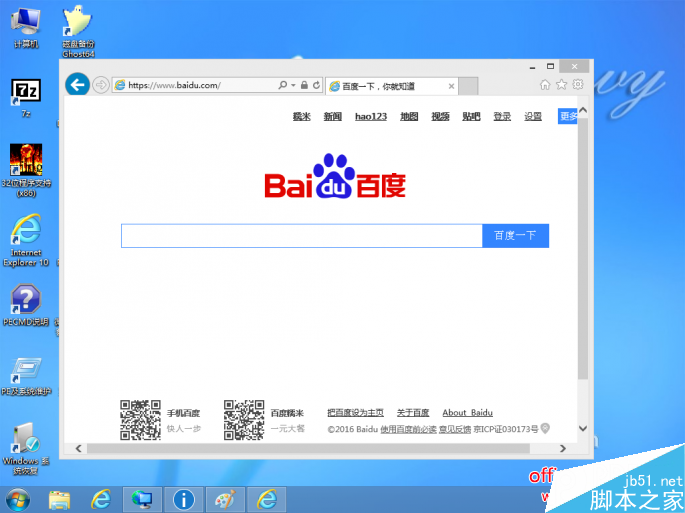The width and height of the screenshot is (685, 513).
Task: Open the IE home page icon
Action: click(x=545, y=84)
